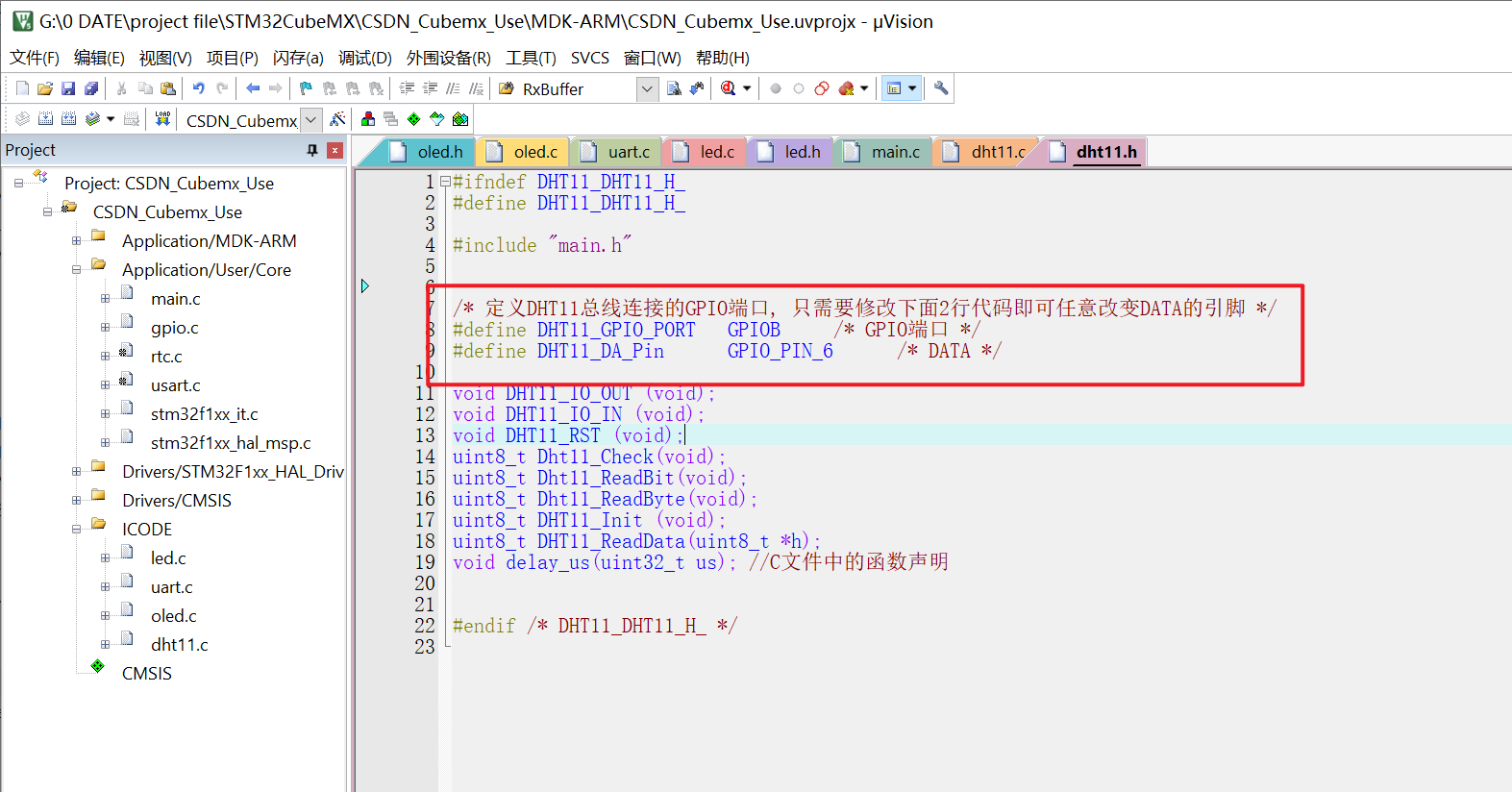Open Configuration with the wrench icon
This screenshot has width=1512, height=792.
point(941,88)
